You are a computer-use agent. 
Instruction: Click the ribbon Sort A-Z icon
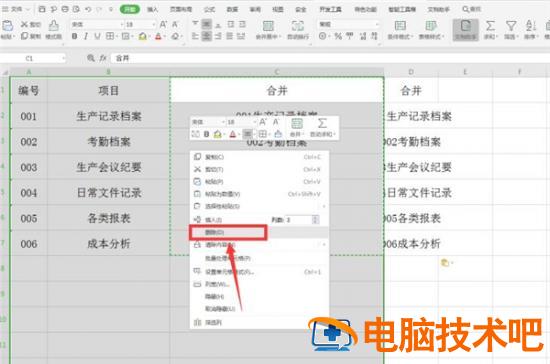click(x=531, y=26)
